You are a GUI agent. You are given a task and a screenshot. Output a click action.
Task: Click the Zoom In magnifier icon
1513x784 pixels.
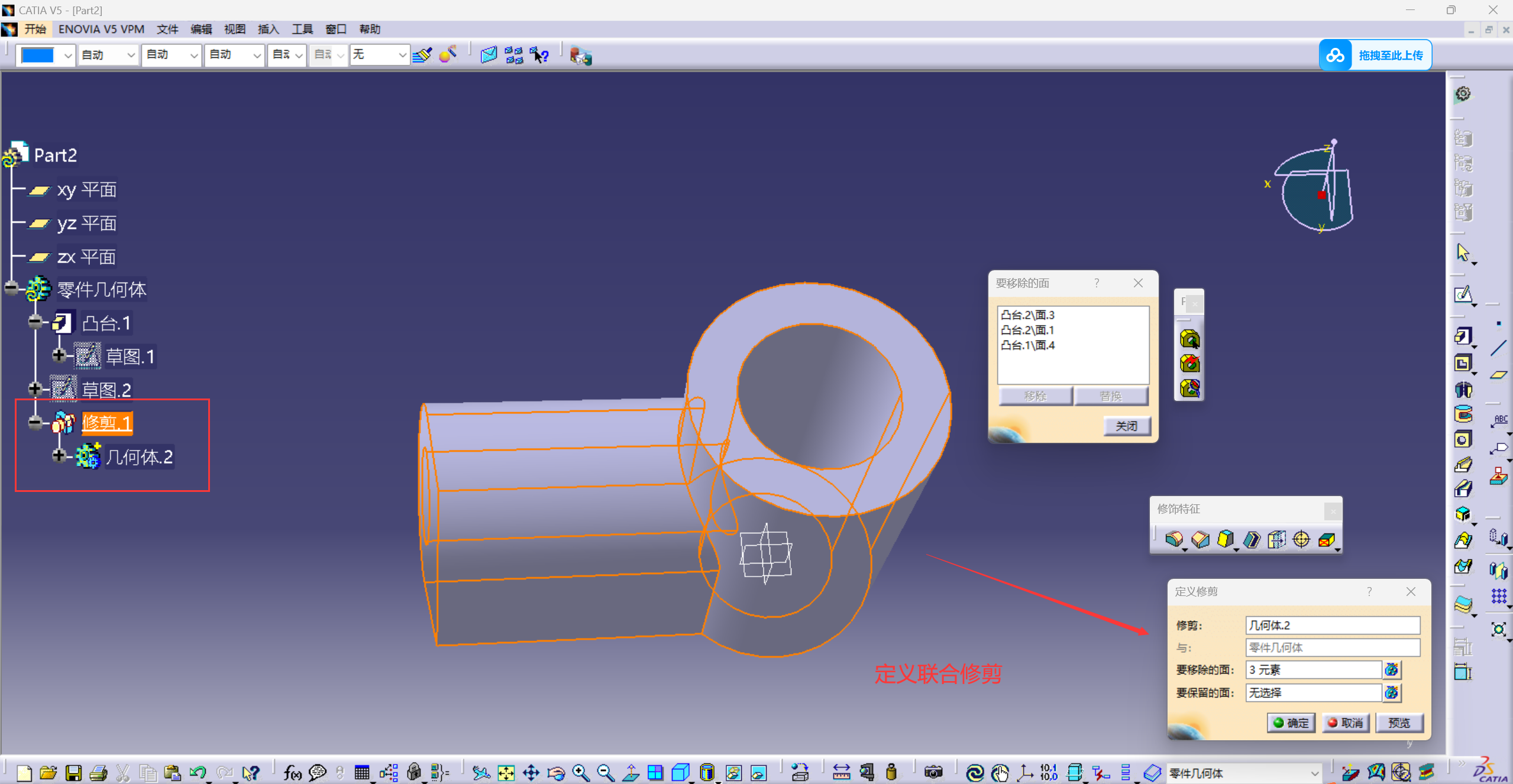tap(581, 772)
